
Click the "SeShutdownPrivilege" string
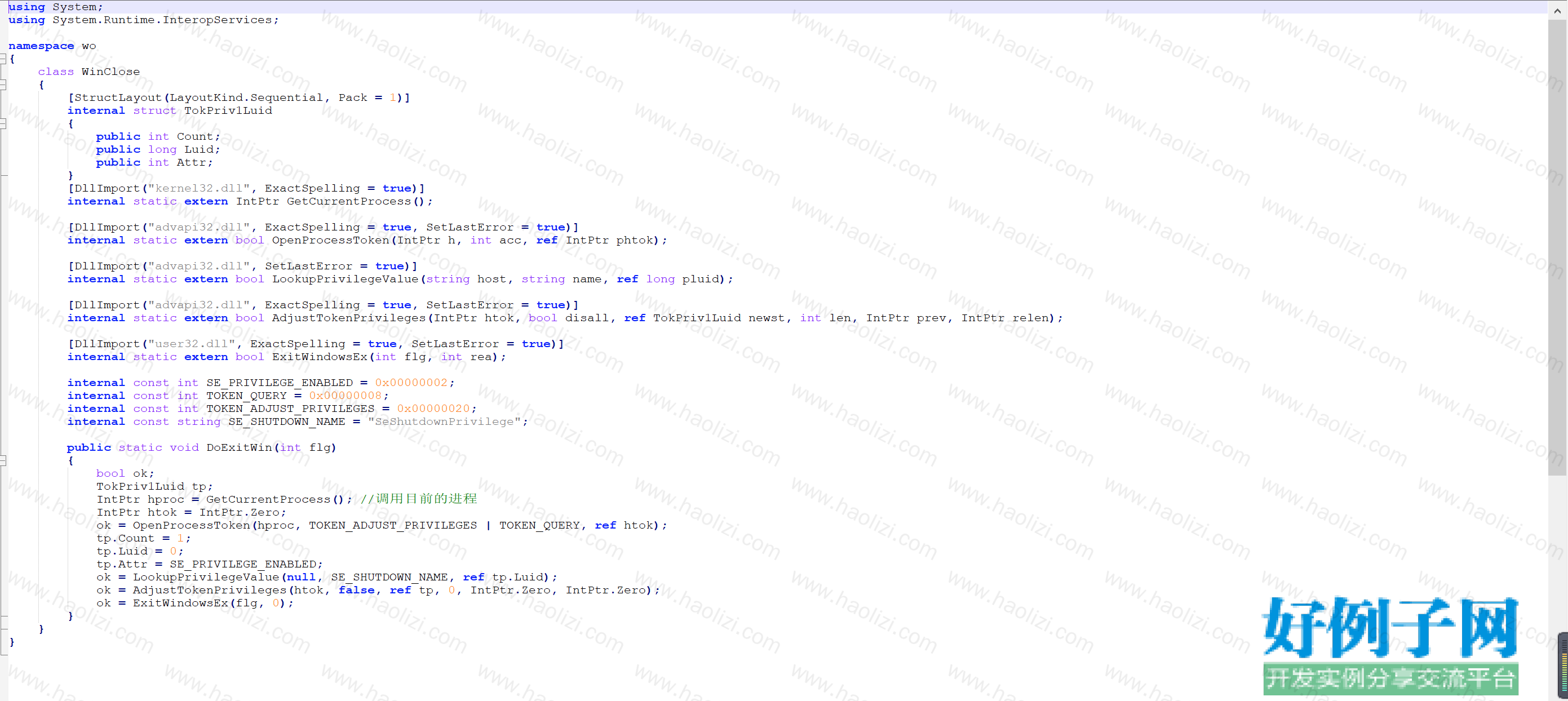(444, 422)
